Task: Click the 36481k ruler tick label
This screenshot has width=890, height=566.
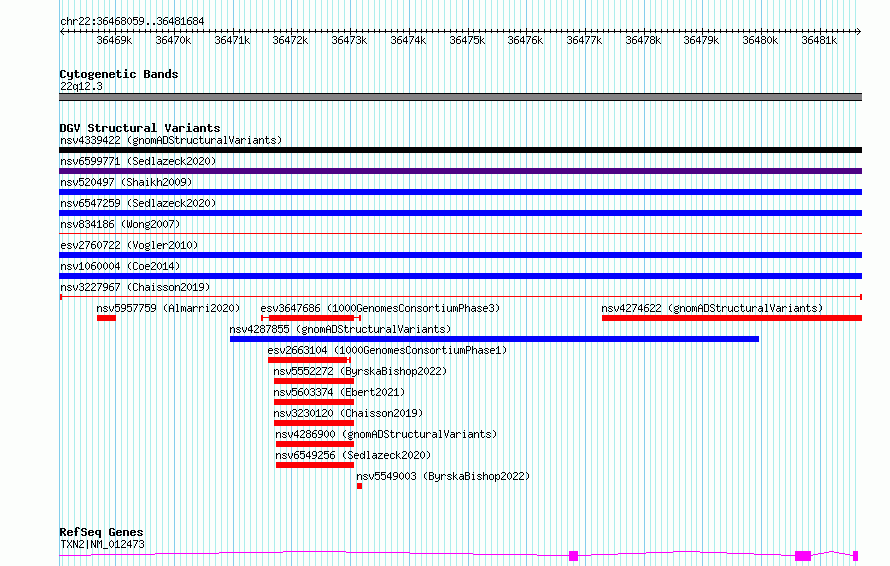Action: (x=819, y=40)
